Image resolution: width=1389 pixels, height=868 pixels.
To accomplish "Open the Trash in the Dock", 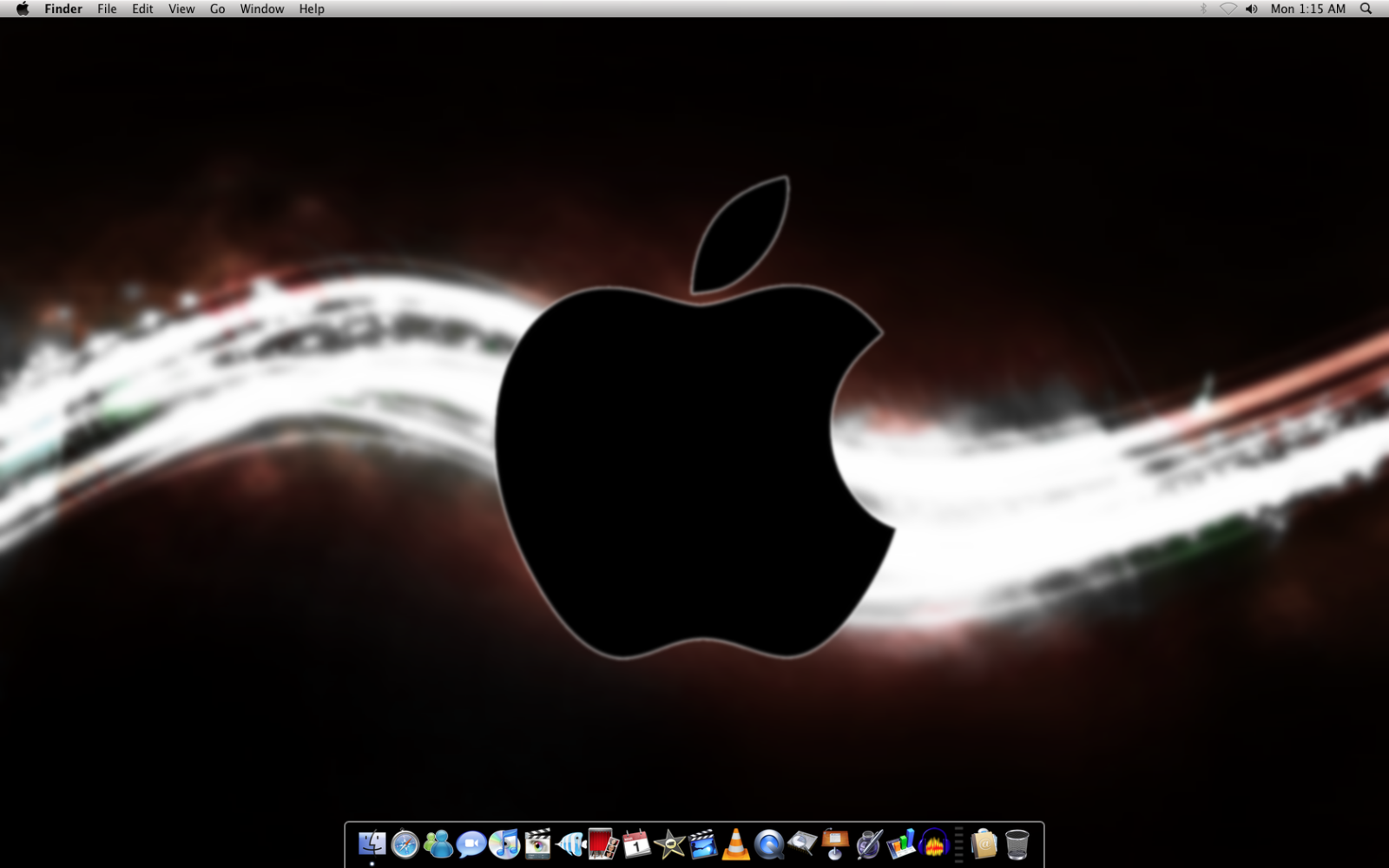I will tap(1017, 844).
